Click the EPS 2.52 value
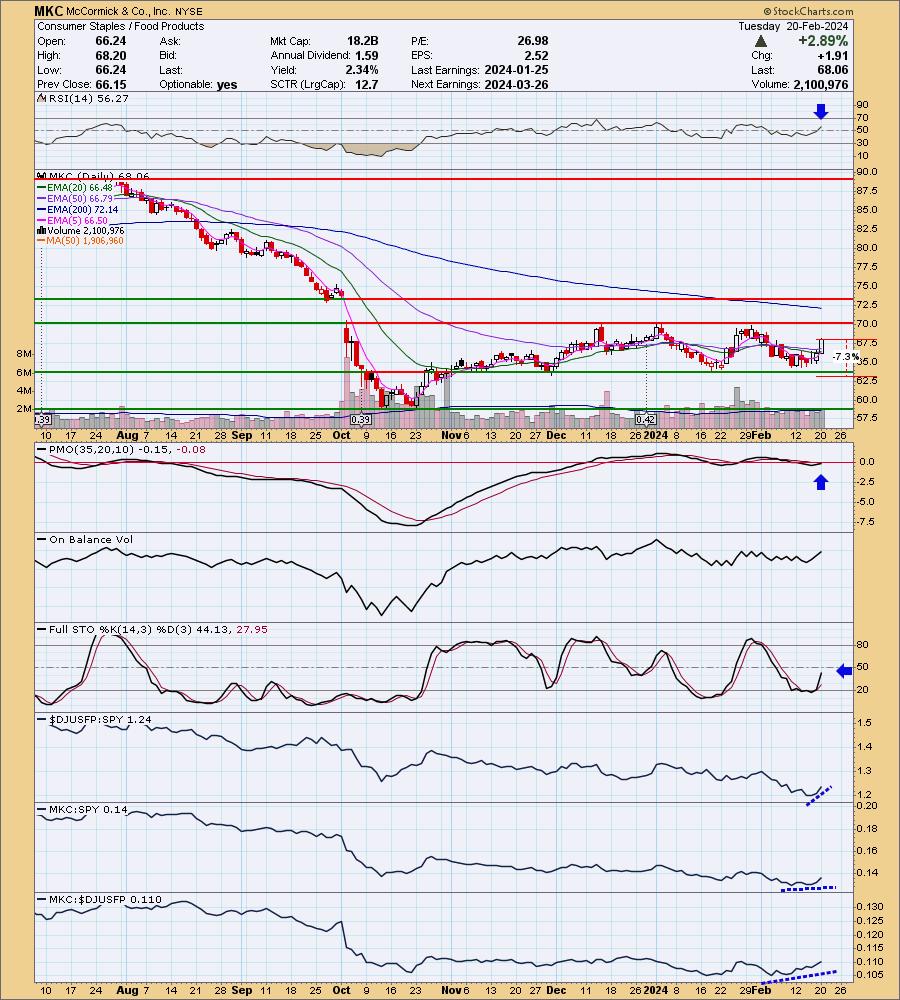Viewport: 900px width, 1000px height. [536, 55]
